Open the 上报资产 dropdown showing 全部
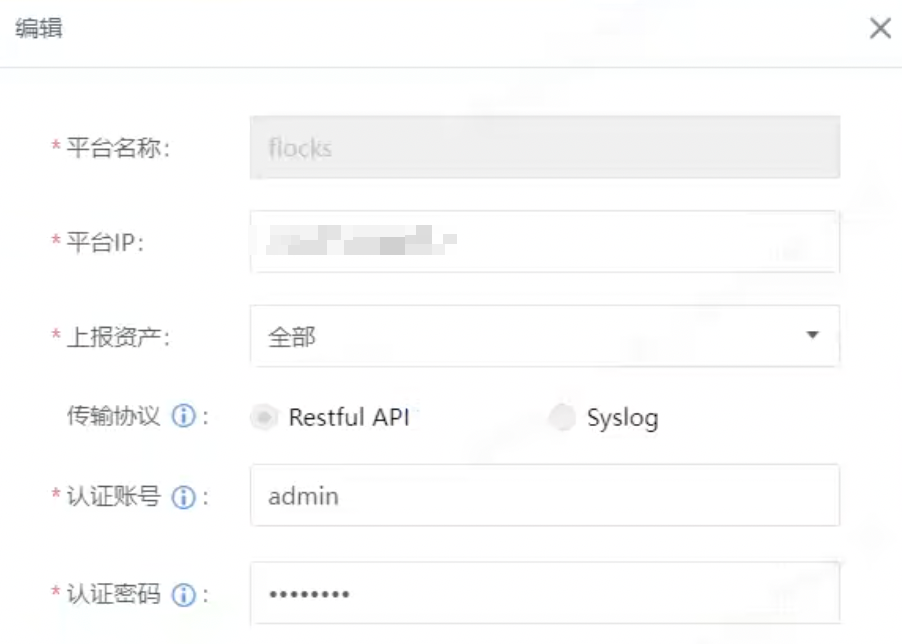The image size is (902, 644). point(545,336)
